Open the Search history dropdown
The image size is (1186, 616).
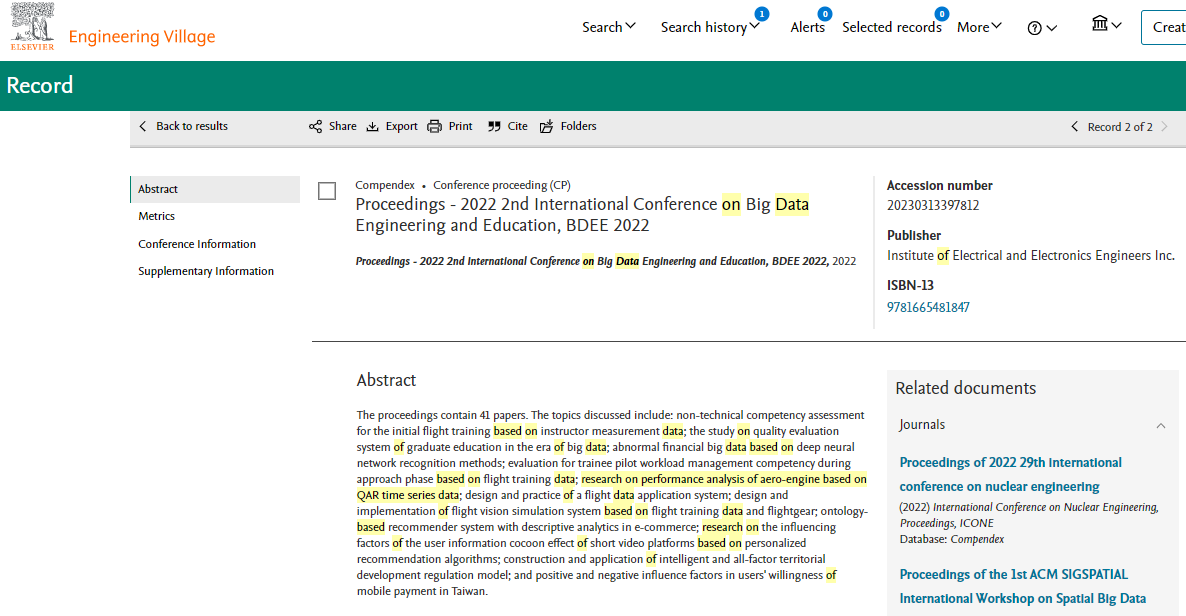710,27
